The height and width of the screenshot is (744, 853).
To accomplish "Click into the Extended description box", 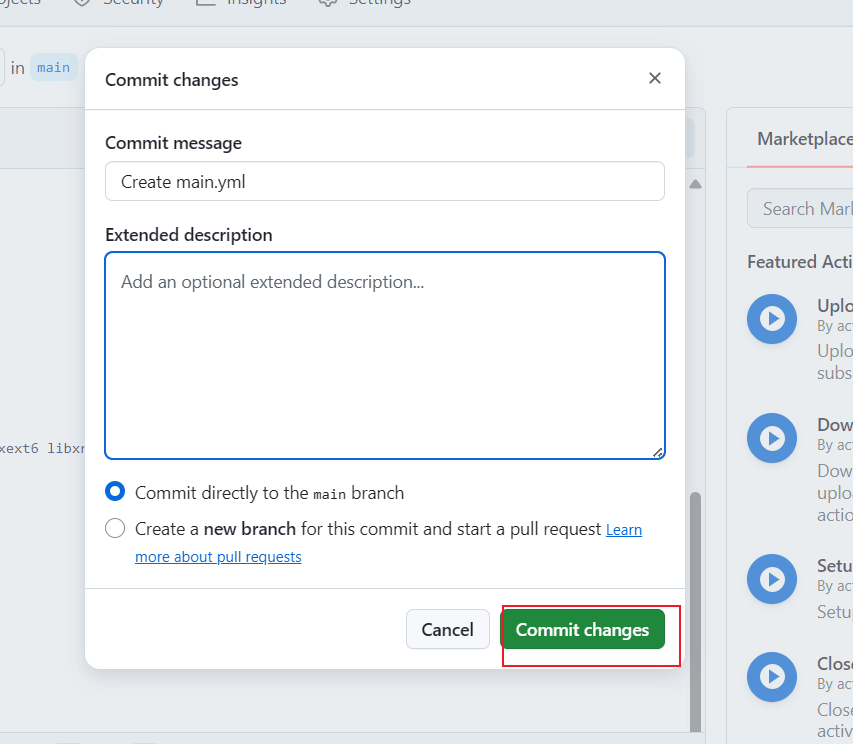I will [384, 355].
